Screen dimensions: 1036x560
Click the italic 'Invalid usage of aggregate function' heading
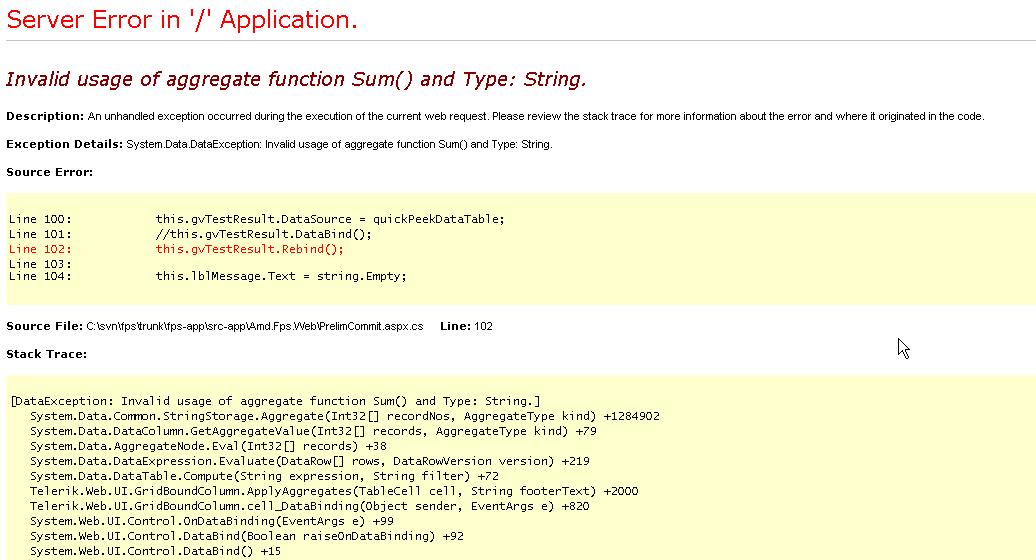tap(296, 79)
